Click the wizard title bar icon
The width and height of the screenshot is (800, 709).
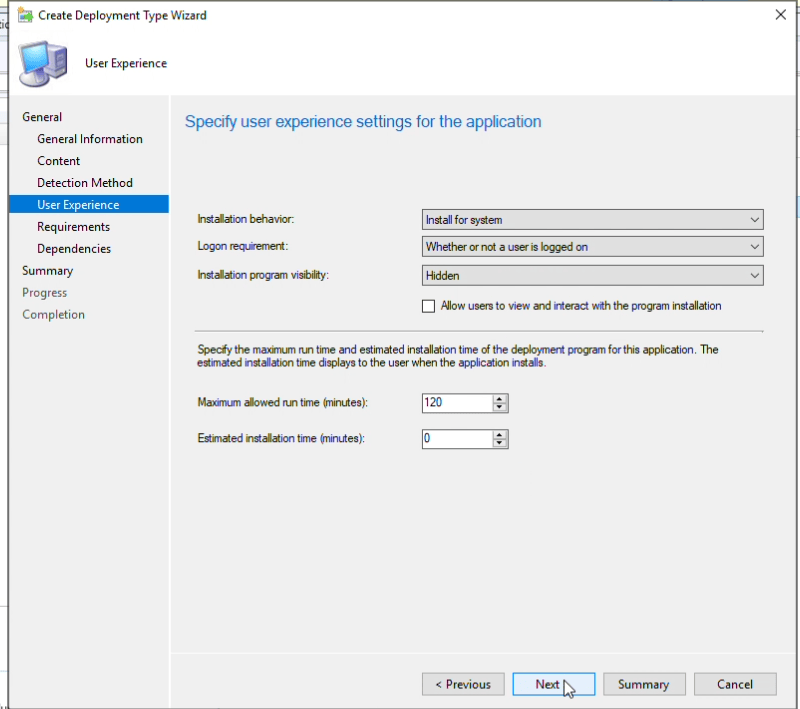click(26, 15)
